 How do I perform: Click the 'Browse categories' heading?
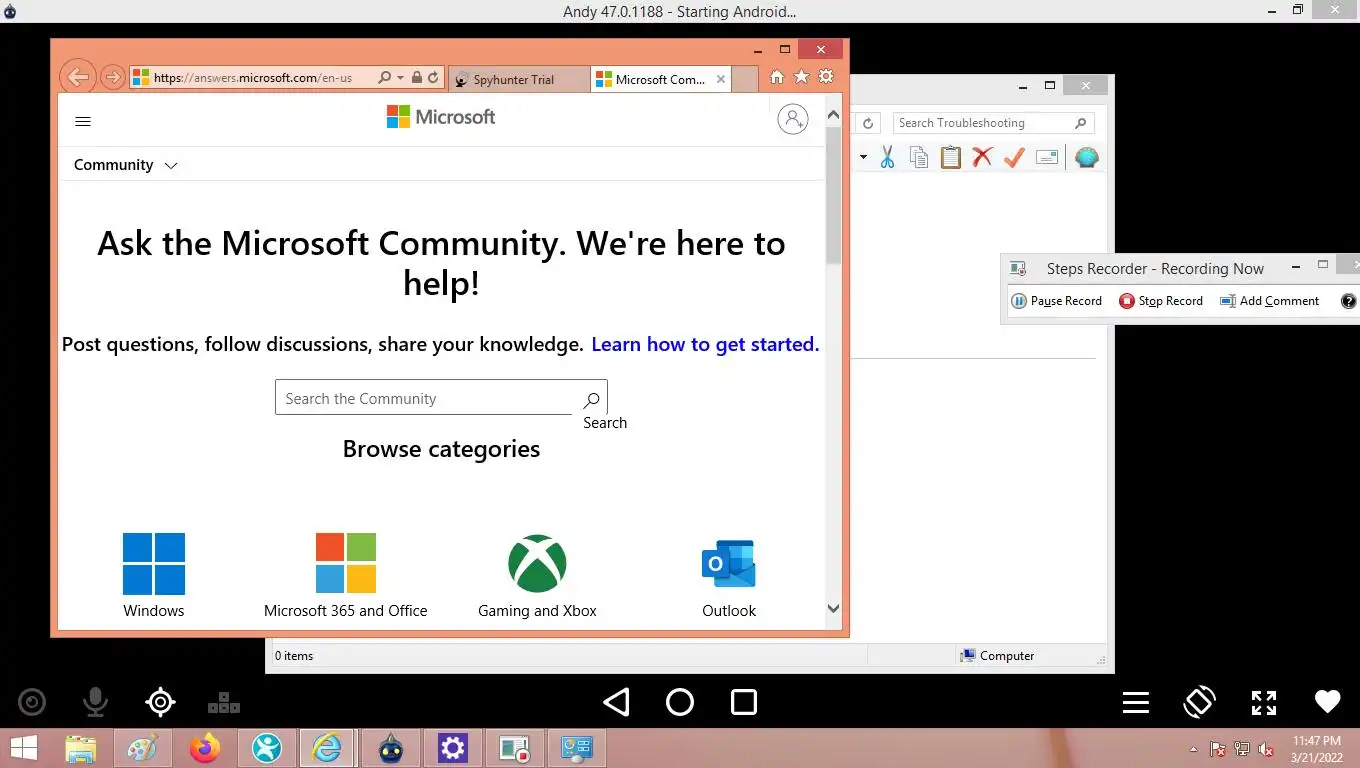[441, 449]
